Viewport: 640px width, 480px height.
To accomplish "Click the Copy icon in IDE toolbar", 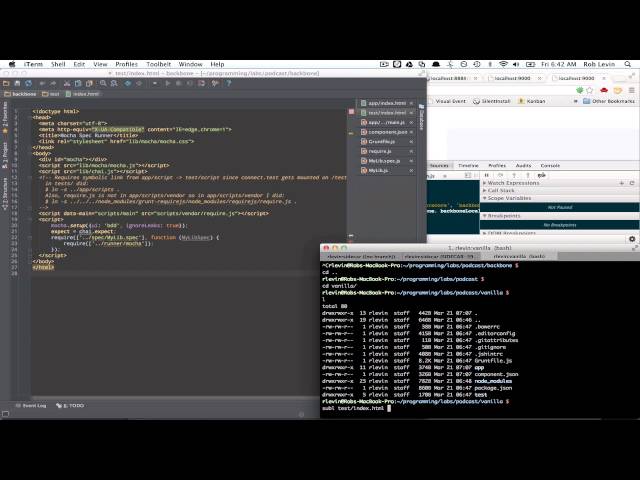I will 78,83.
